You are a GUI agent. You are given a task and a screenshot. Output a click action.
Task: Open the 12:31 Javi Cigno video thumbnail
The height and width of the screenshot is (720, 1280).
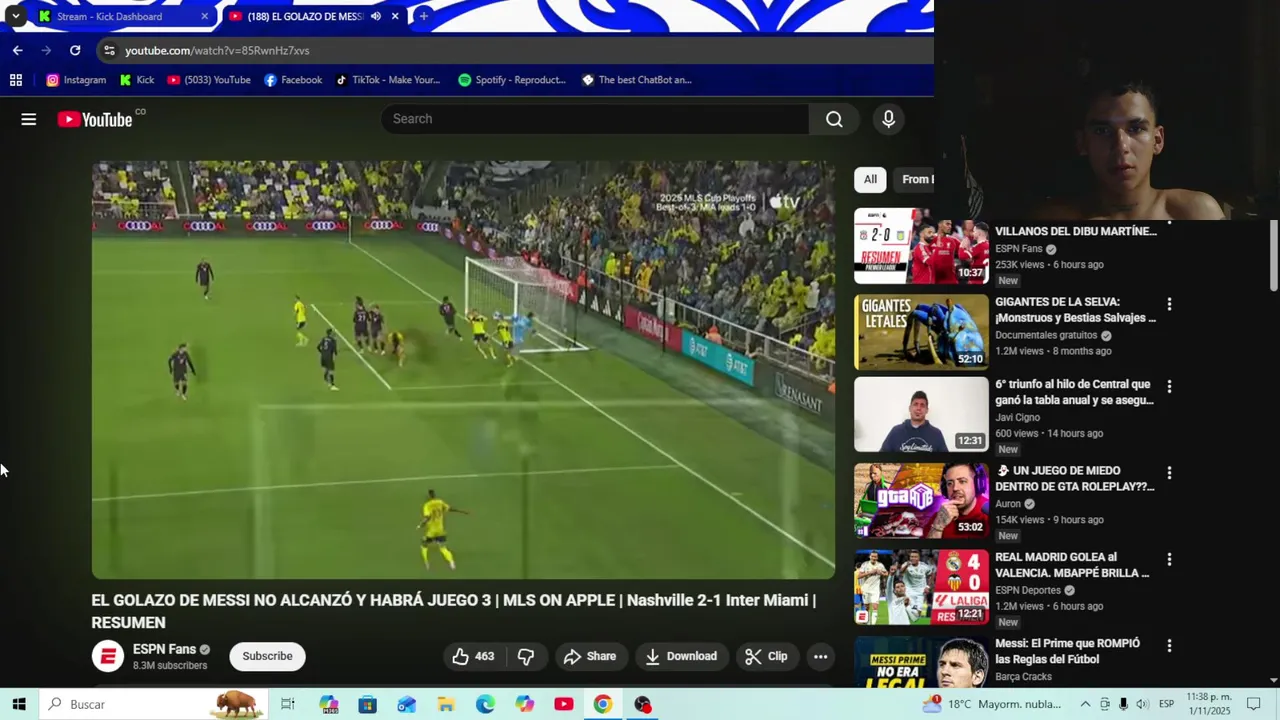921,415
